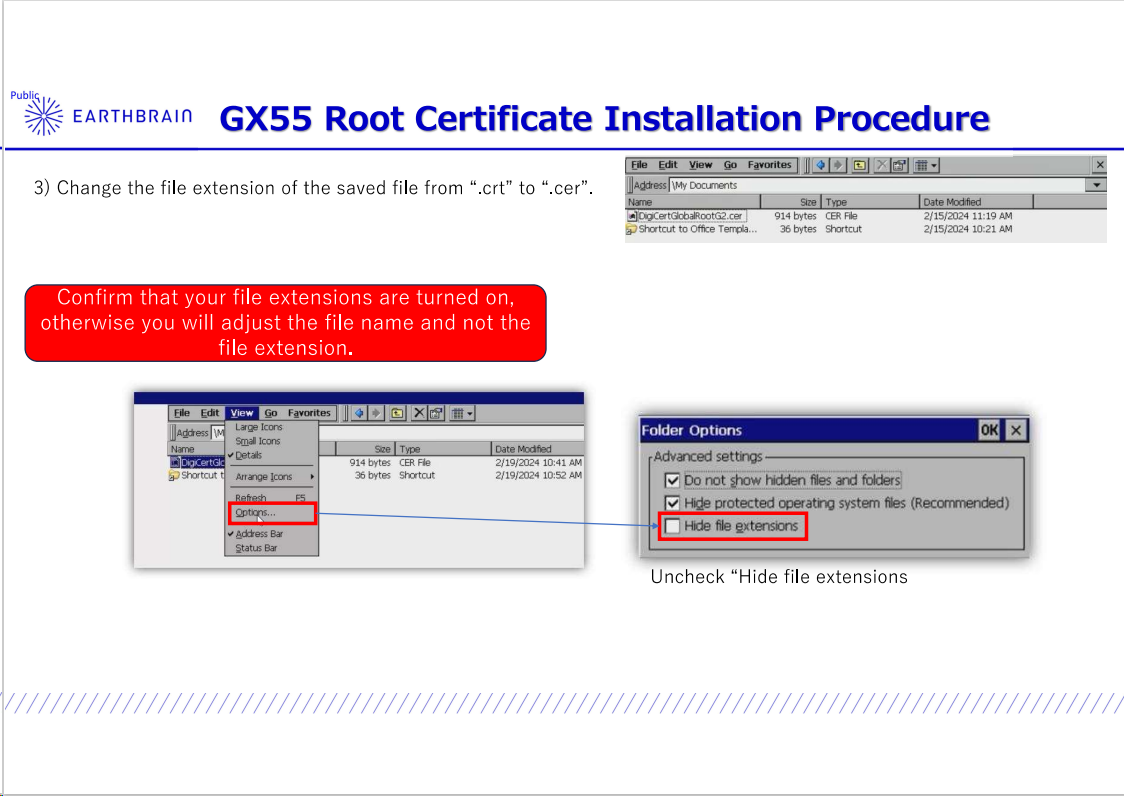Click 2/15/2024 11:19 AM date cell
Image resolution: width=1124 pixels, height=796 pixels.
968,216
